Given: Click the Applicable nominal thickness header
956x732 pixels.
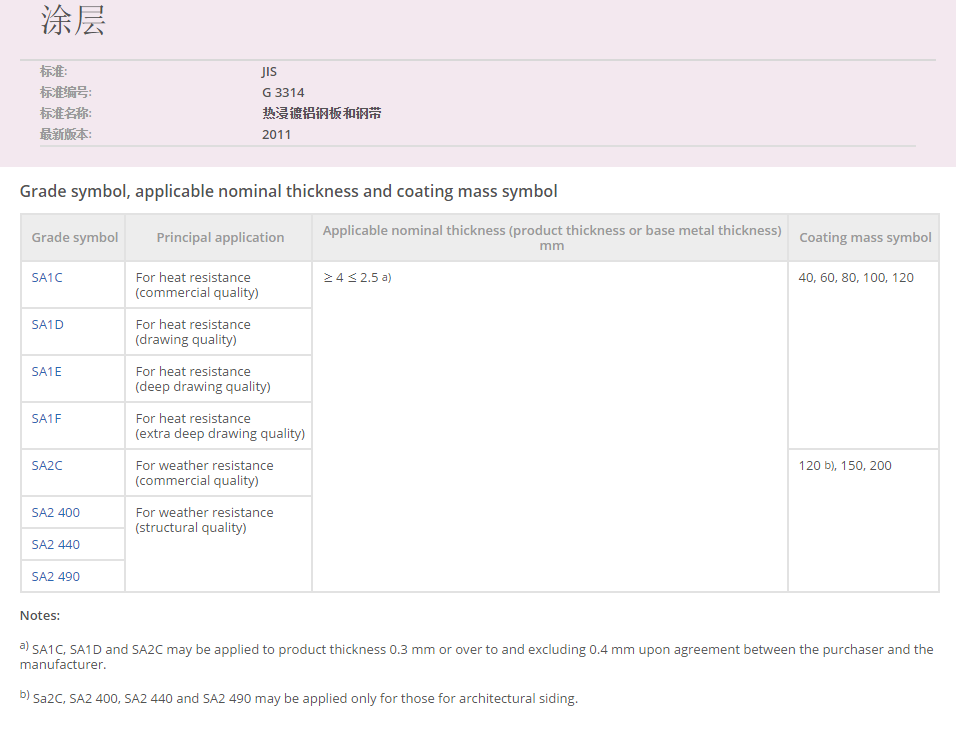Looking at the screenshot, I should 551,238.
